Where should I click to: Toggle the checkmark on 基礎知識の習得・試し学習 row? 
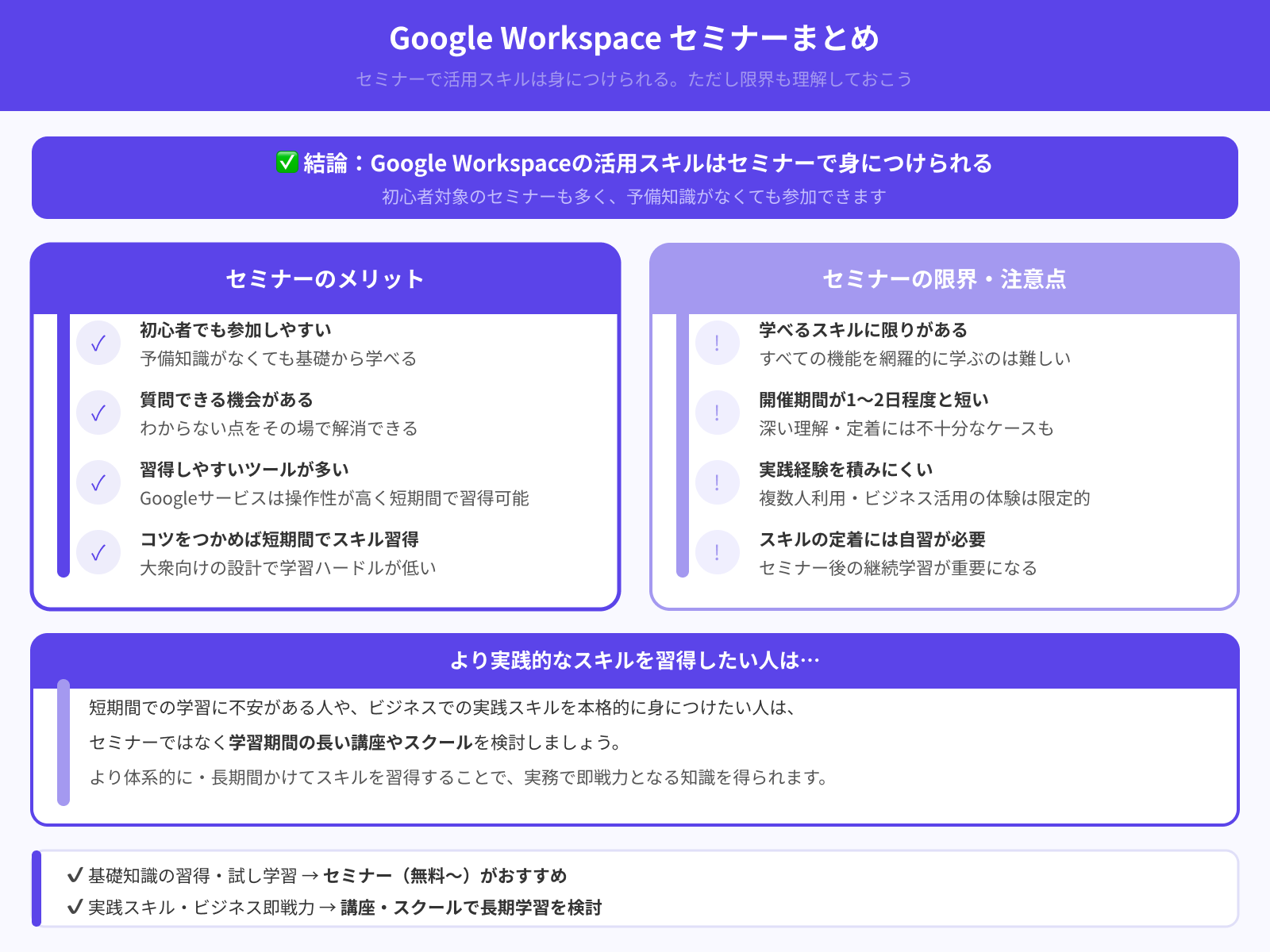coord(74,876)
